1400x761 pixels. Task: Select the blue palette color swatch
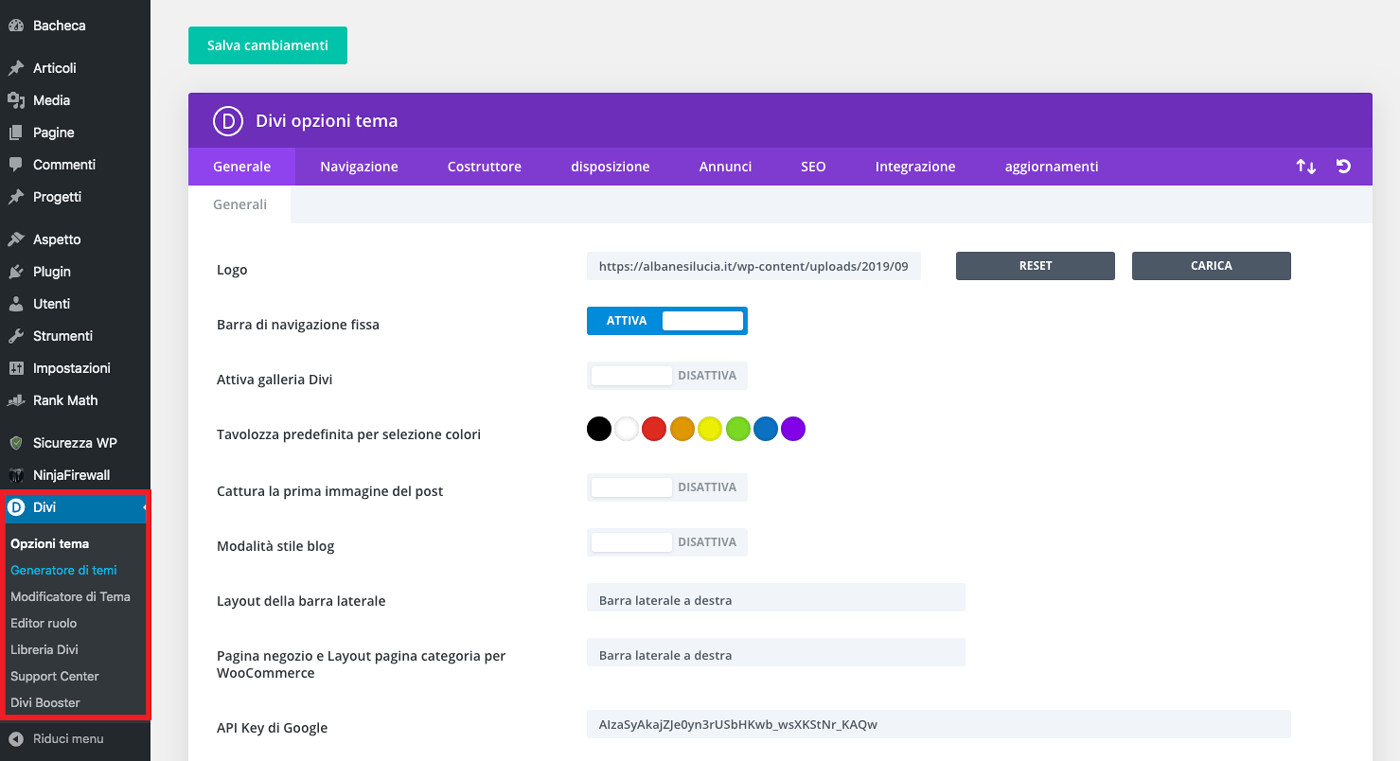tap(765, 429)
